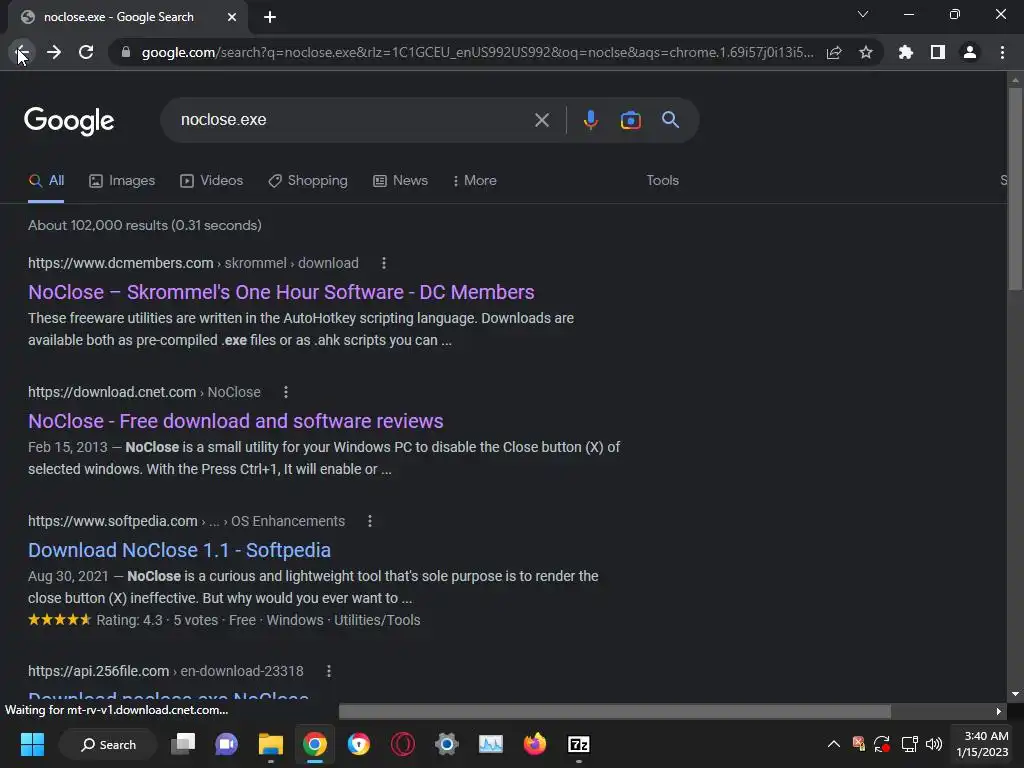This screenshot has width=1024, height=768.
Task: Show hidden system tray icons
Action: (x=834, y=744)
